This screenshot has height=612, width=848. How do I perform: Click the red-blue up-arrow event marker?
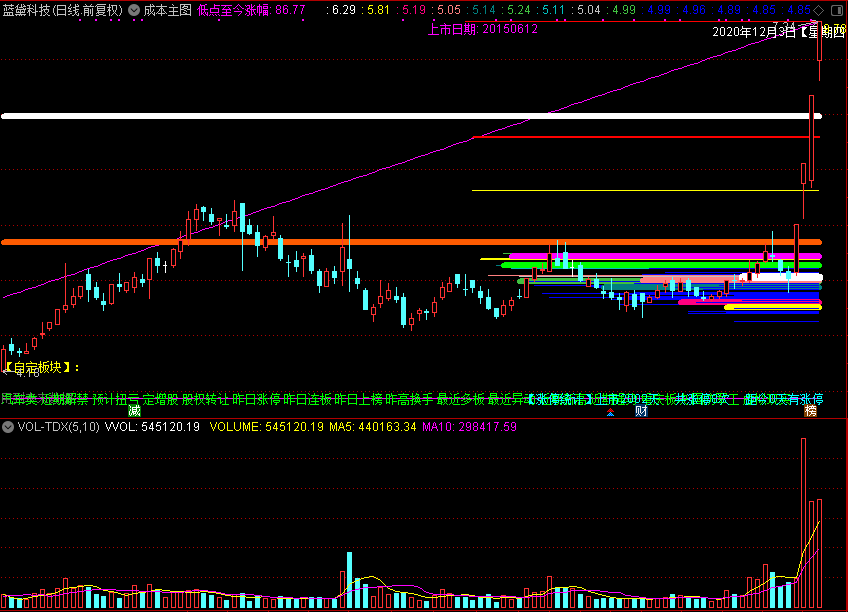click(x=611, y=412)
